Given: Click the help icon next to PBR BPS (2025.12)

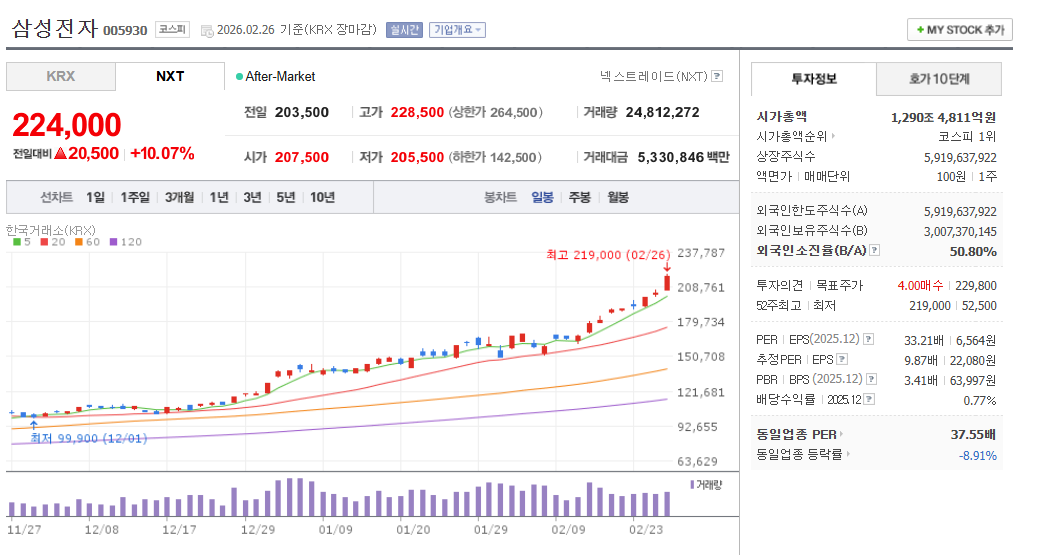Looking at the screenshot, I should [x=872, y=379].
